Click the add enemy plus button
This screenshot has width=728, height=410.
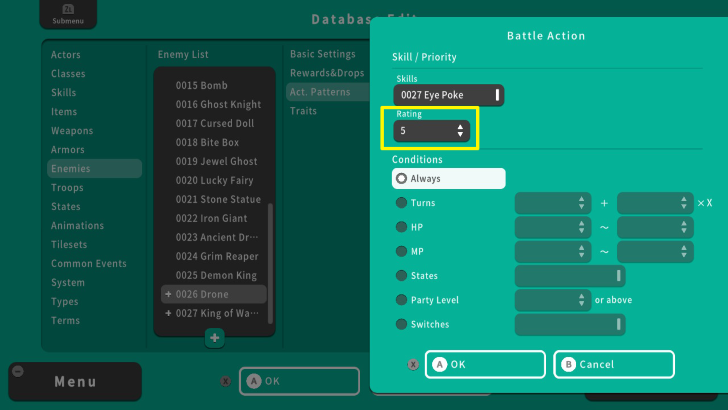pos(214,338)
